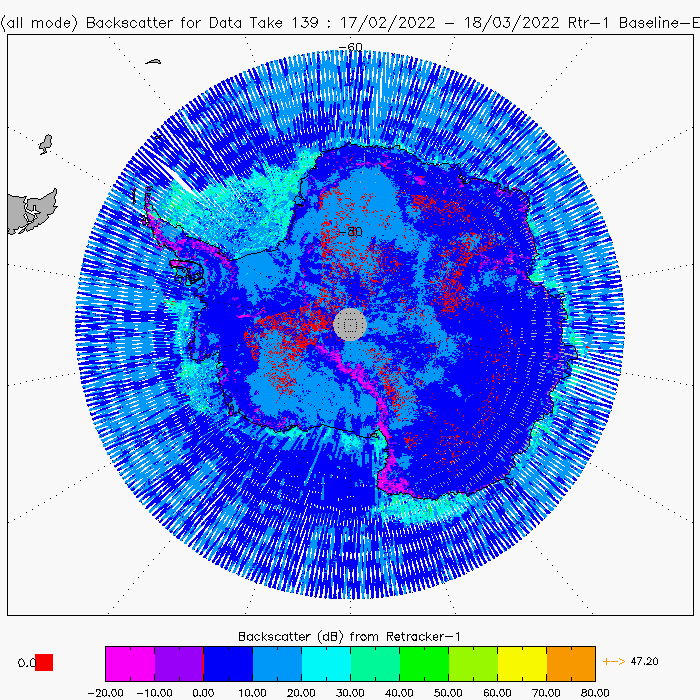Image resolution: width=700 pixels, height=700 pixels.
Task: Click the 80.00 colorbar tick label
Action: (x=595, y=693)
